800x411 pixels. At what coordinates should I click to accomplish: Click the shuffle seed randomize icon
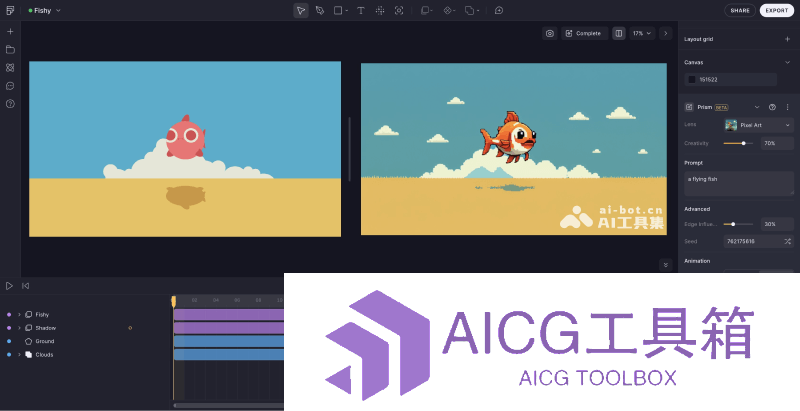coord(788,241)
